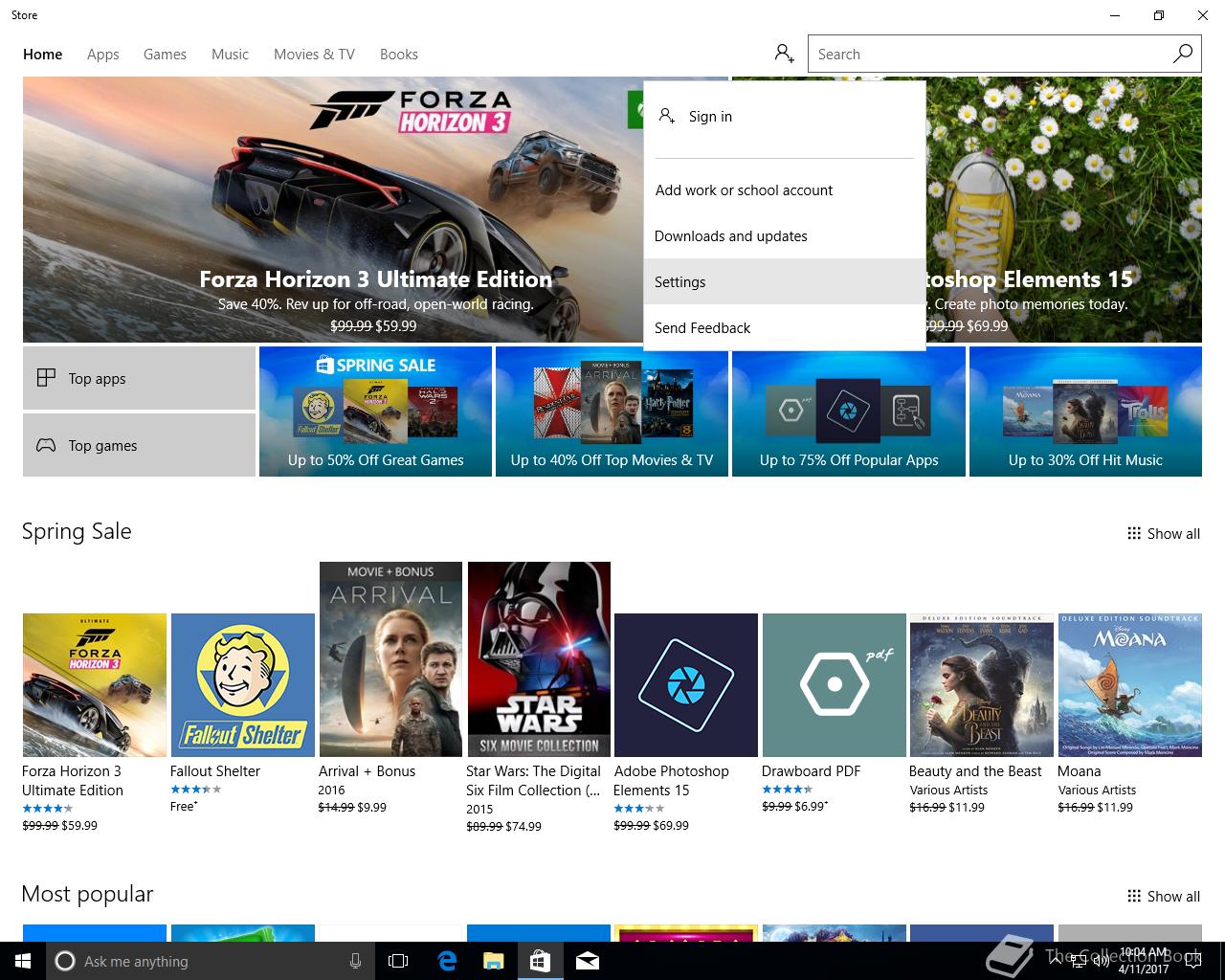The height and width of the screenshot is (980, 1225).
Task: Click the Arrival + Bonus title text
Action: pos(367,770)
